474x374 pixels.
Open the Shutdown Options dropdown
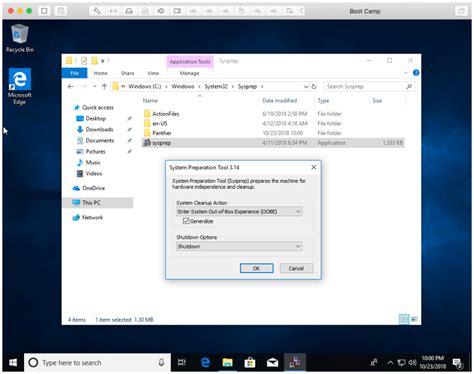(x=239, y=246)
